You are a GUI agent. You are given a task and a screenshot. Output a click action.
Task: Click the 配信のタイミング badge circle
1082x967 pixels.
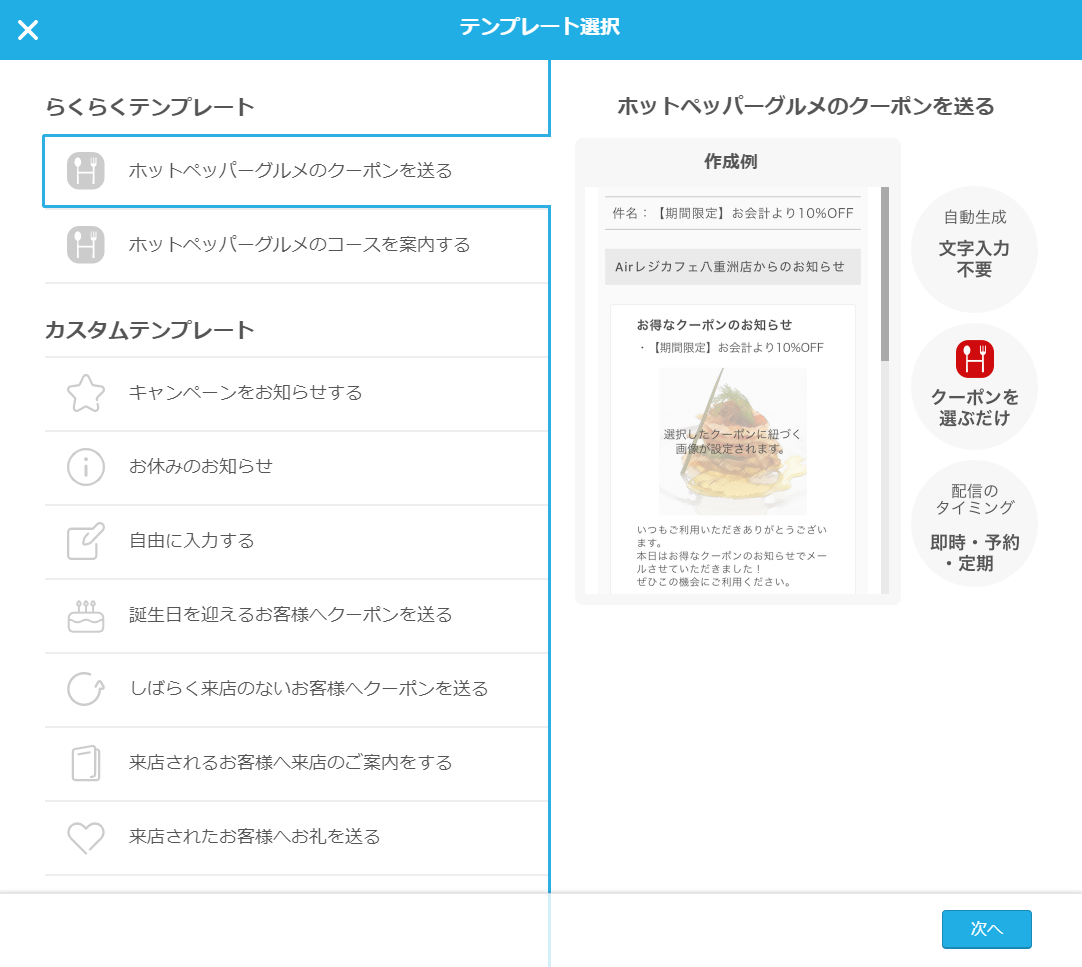pos(974,523)
